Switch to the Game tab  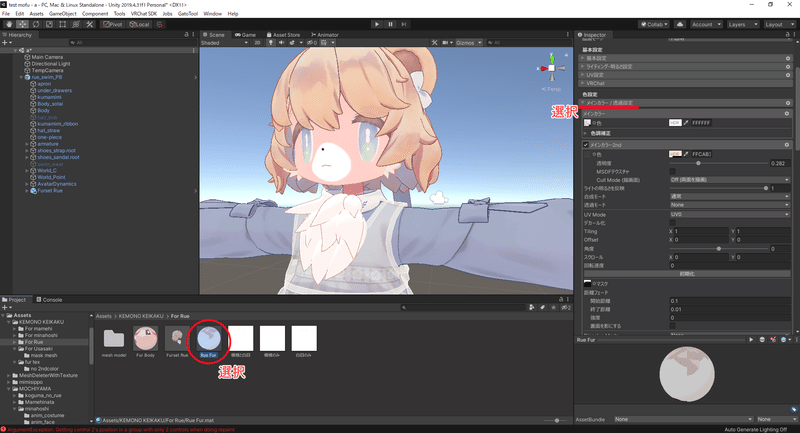[245, 35]
